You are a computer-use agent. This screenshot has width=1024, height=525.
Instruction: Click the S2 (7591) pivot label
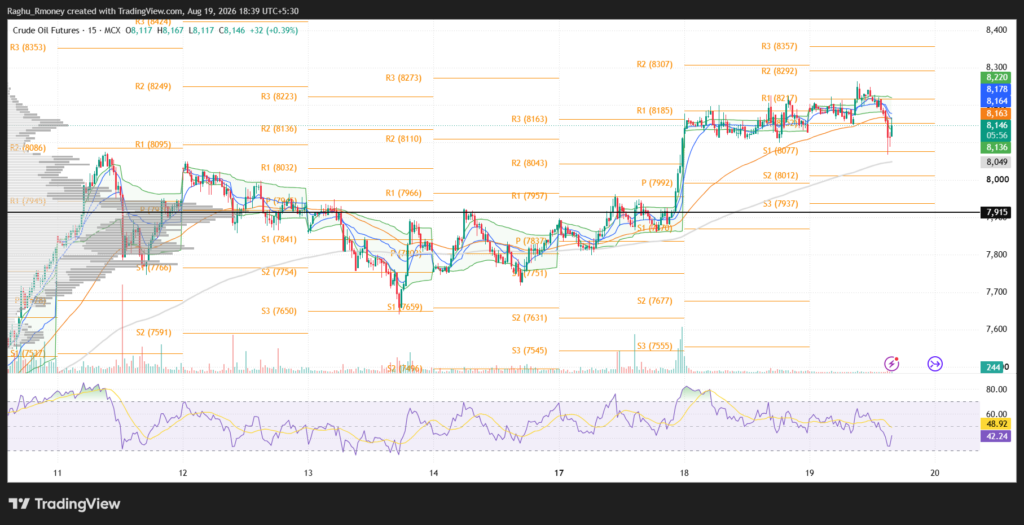point(153,332)
